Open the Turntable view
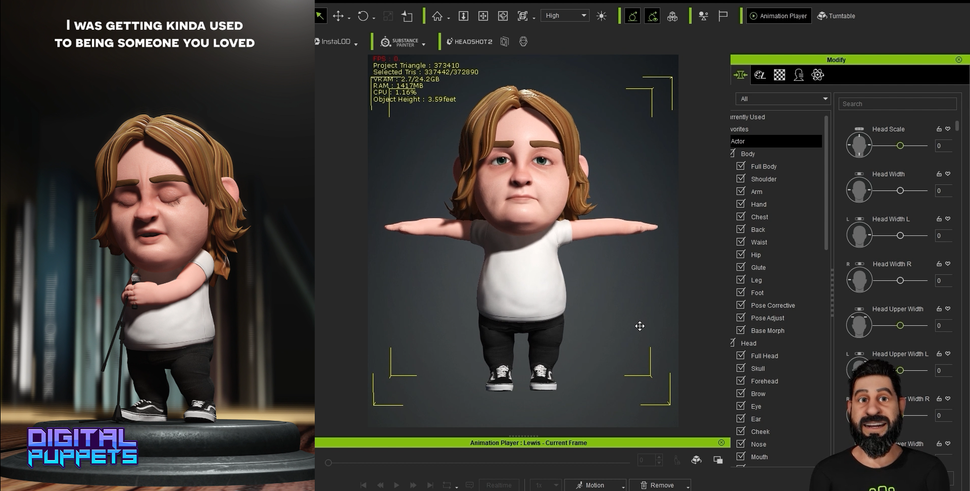 [x=836, y=16]
